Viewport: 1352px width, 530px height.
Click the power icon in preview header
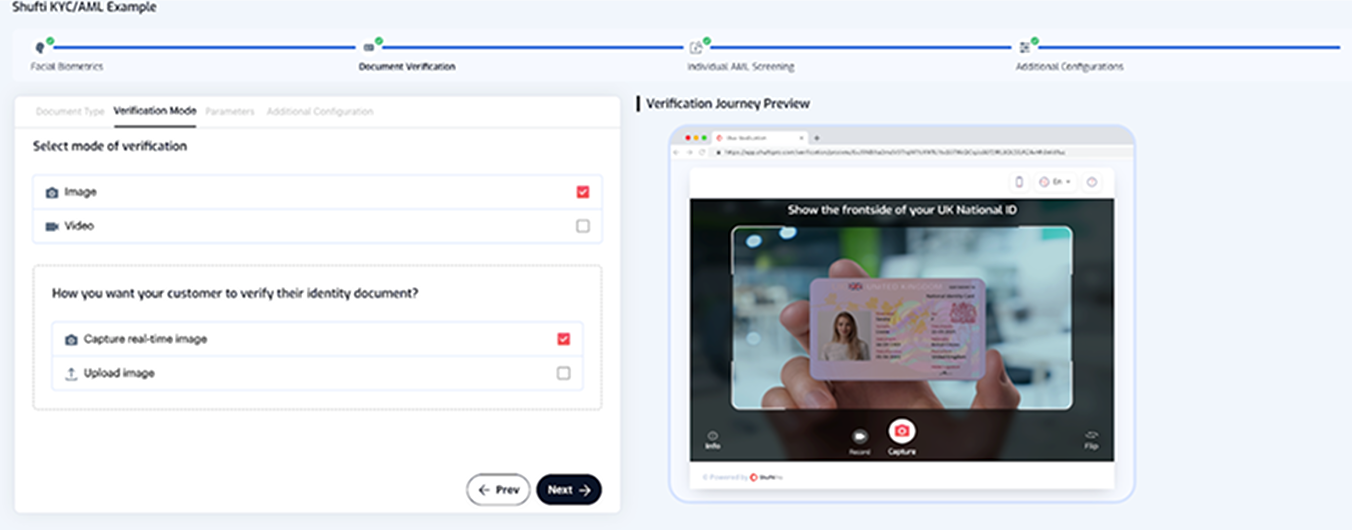1091,182
